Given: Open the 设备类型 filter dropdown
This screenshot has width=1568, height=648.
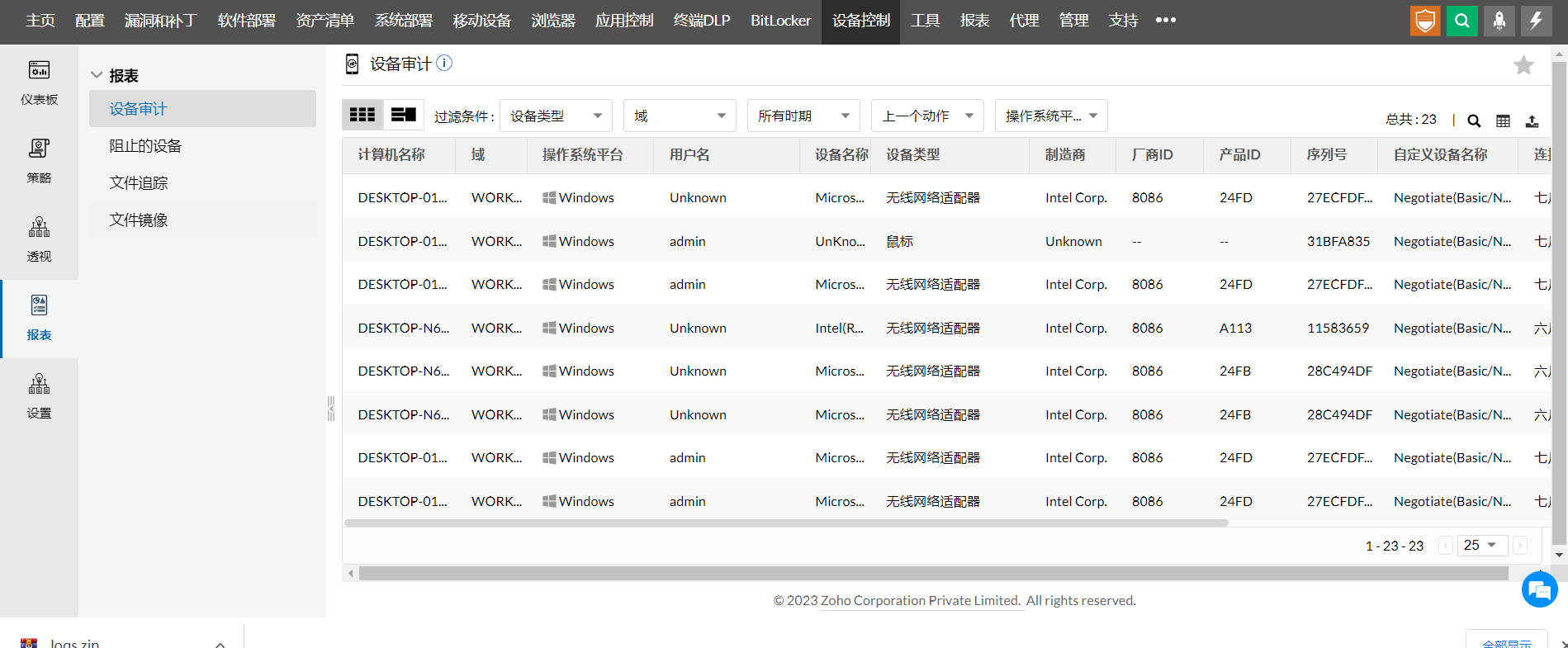Looking at the screenshot, I should tap(556, 116).
